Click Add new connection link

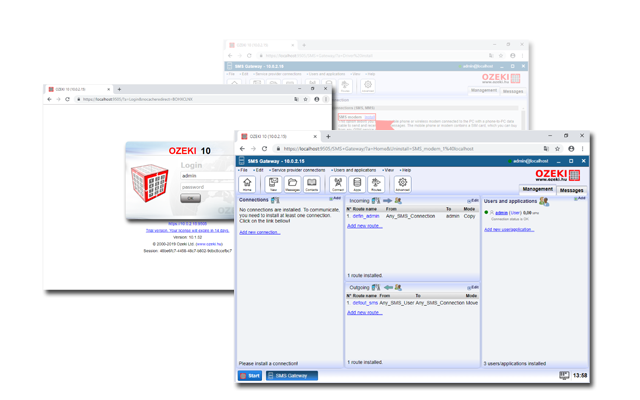pos(260,232)
